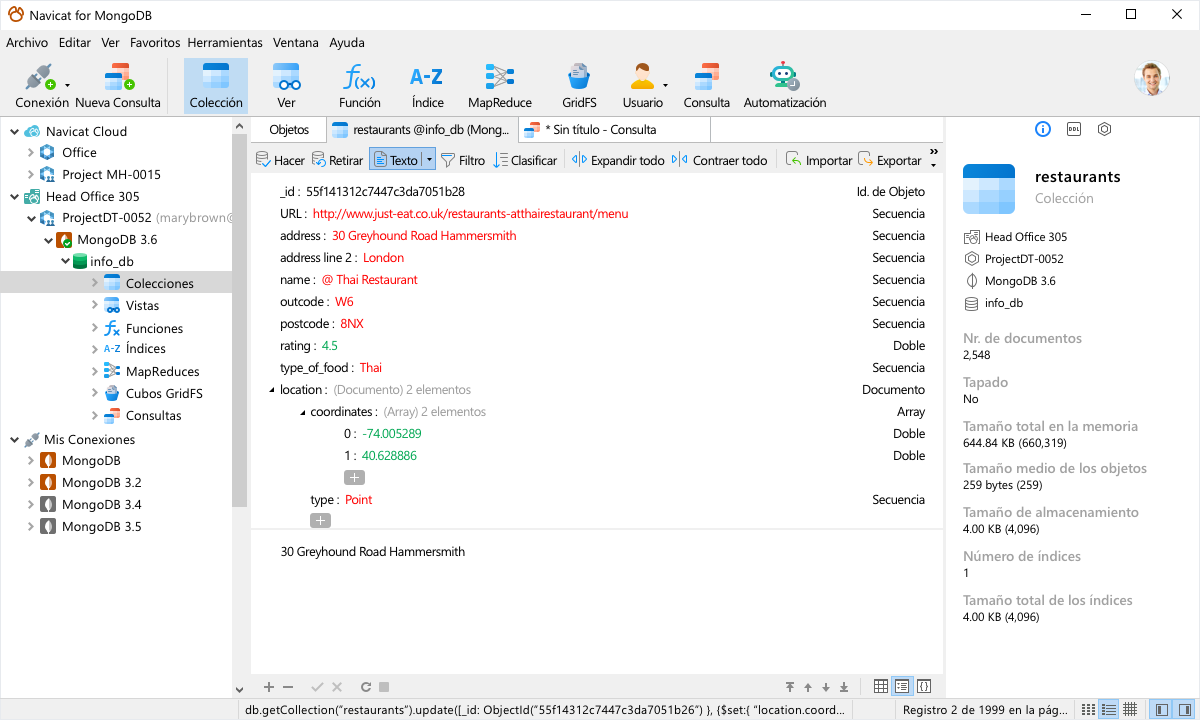Click the navigation pane vertical scrollbar

coord(239,320)
